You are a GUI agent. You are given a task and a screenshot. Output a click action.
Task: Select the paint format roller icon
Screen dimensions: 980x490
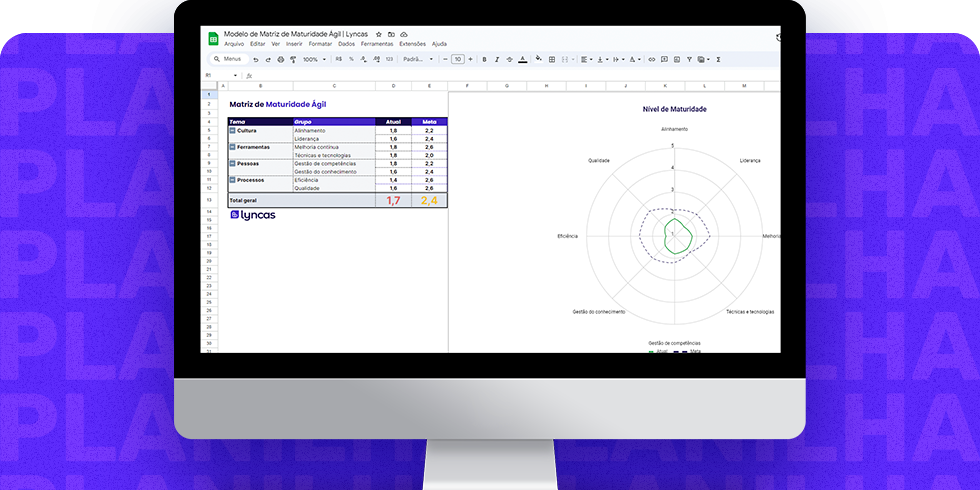293,60
